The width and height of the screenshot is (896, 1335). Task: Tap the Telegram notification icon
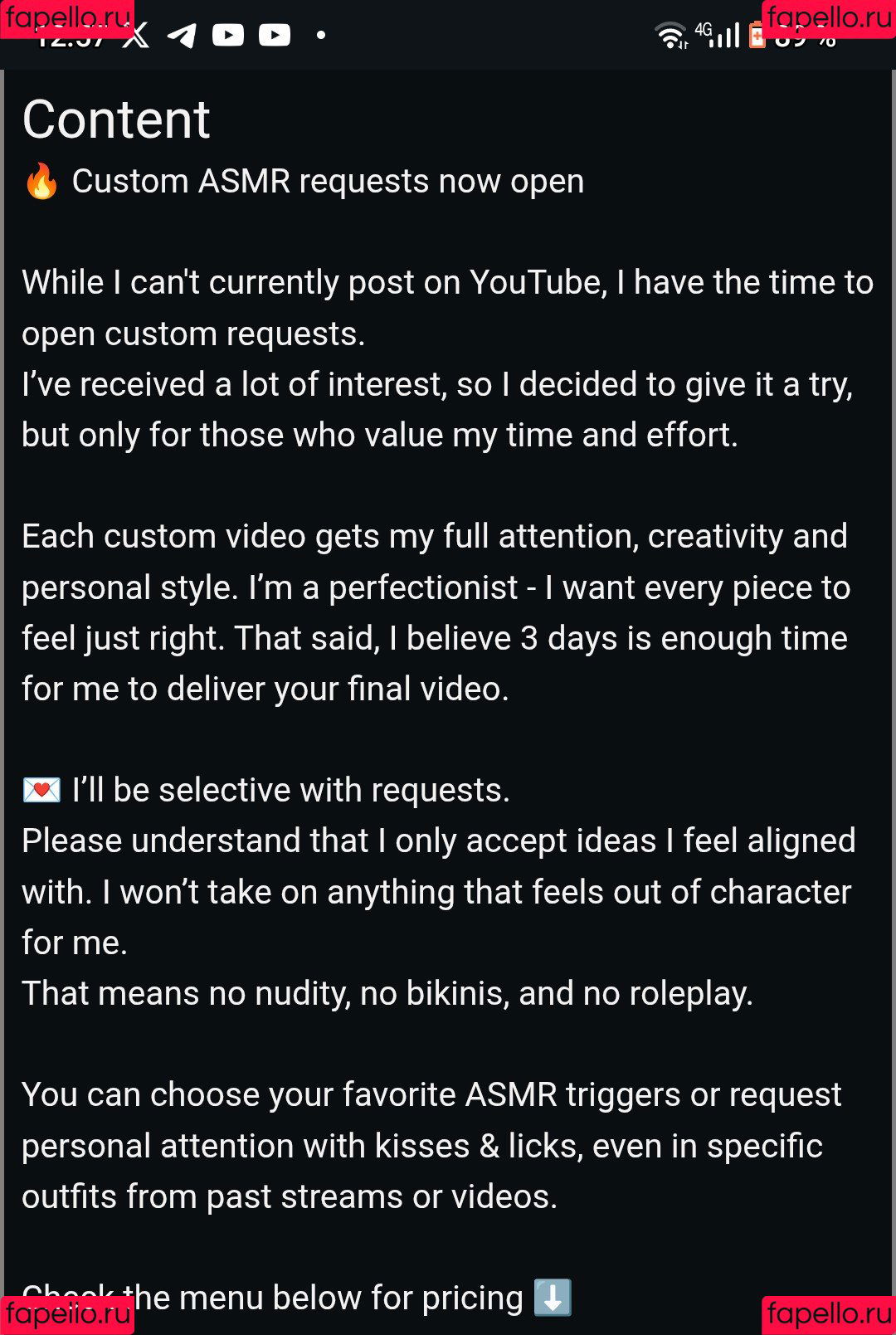tap(183, 36)
